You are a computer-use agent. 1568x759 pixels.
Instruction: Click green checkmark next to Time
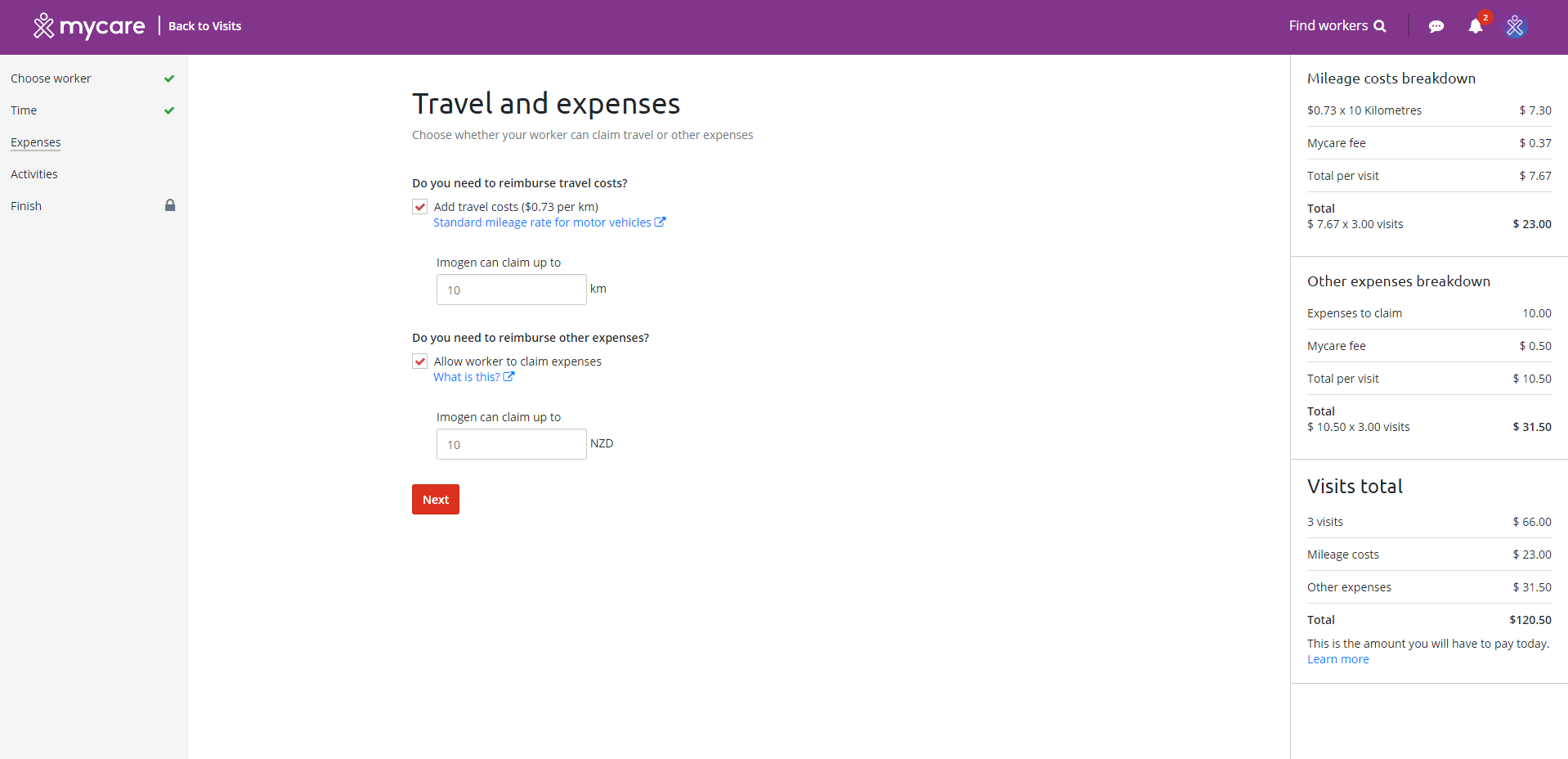pyautogui.click(x=169, y=110)
